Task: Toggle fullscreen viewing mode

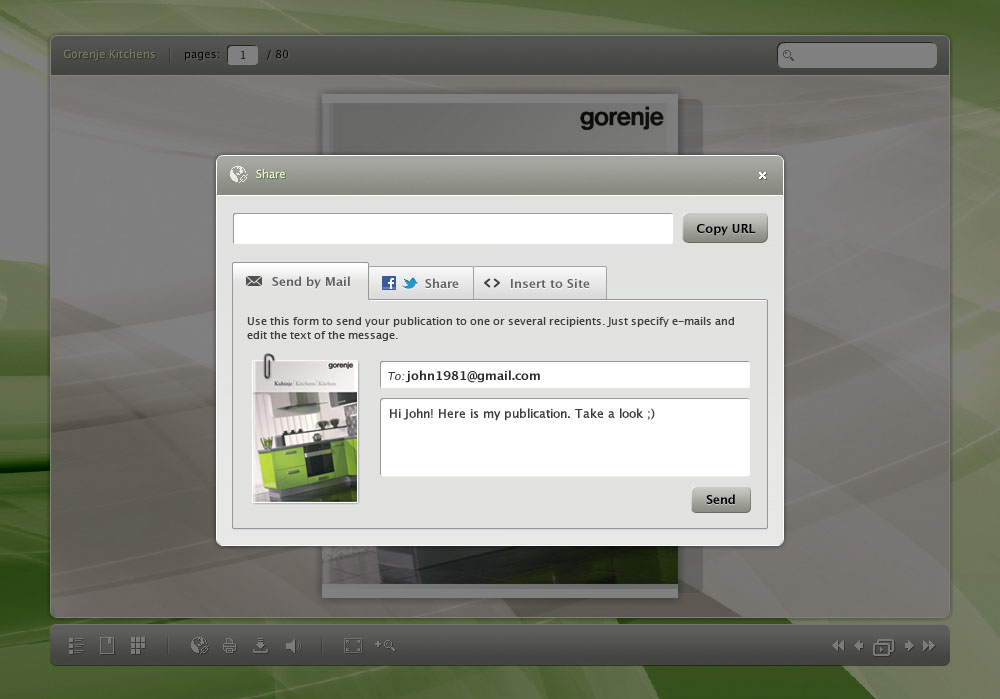Action: [x=353, y=646]
